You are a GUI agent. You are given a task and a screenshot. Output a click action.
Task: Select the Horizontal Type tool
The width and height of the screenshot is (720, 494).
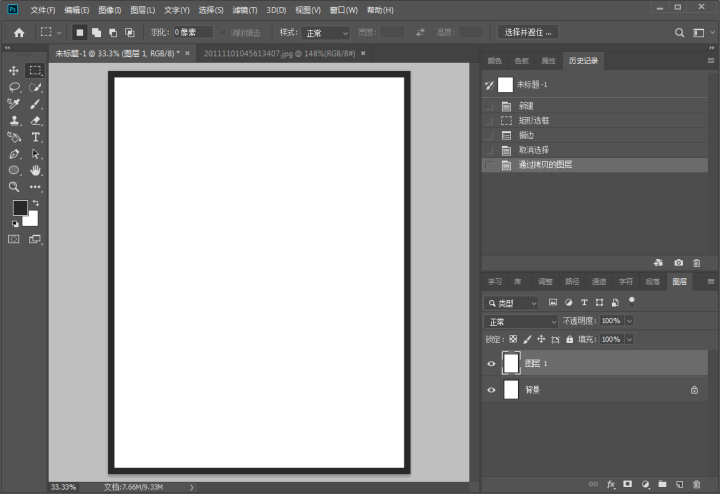(x=35, y=137)
